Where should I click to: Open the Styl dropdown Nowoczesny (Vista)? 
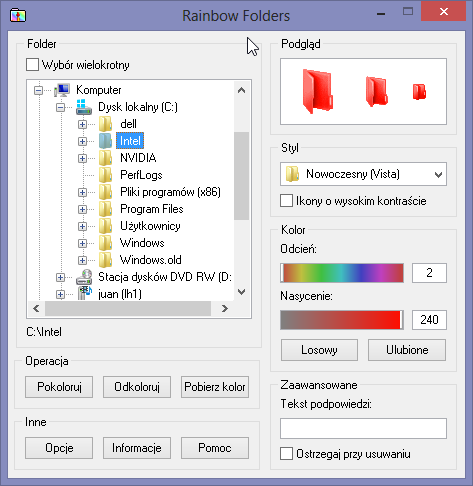(x=363, y=174)
